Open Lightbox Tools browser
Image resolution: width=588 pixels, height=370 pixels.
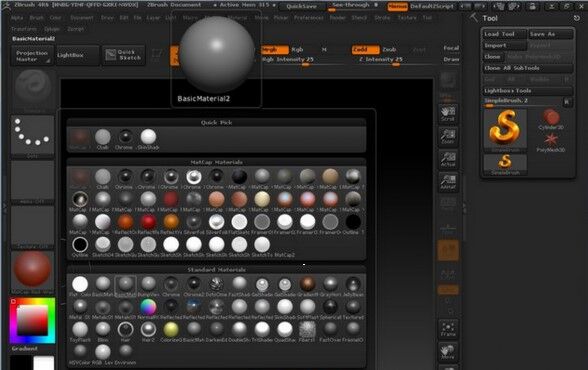(x=528, y=91)
